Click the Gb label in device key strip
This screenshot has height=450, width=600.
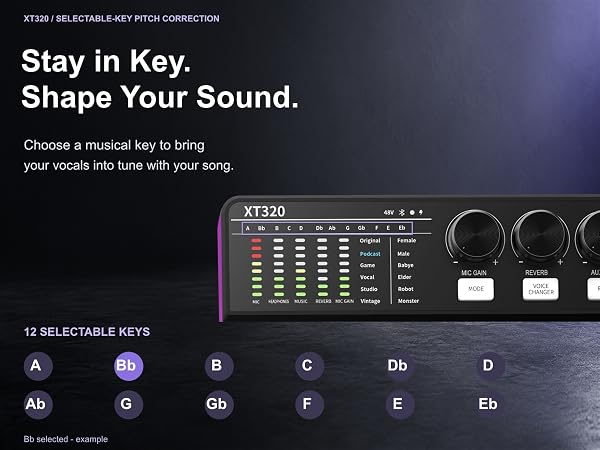click(x=361, y=228)
